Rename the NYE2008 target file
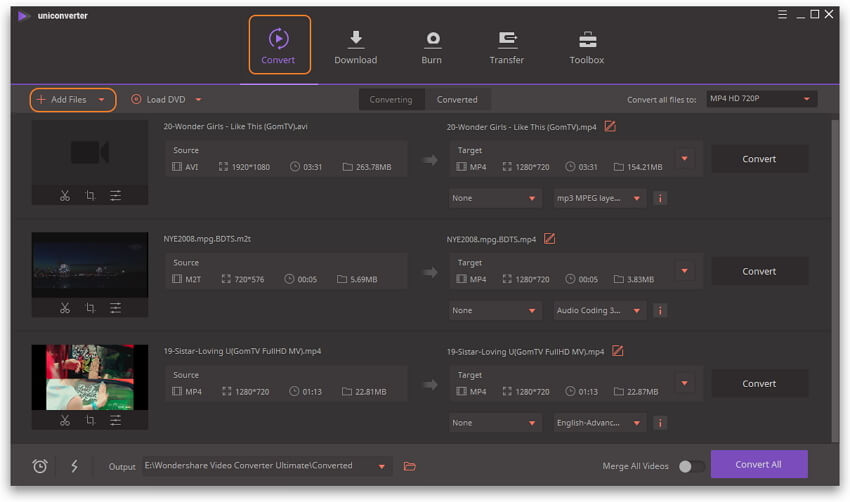This screenshot has width=850, height=502. click(549, 239)
